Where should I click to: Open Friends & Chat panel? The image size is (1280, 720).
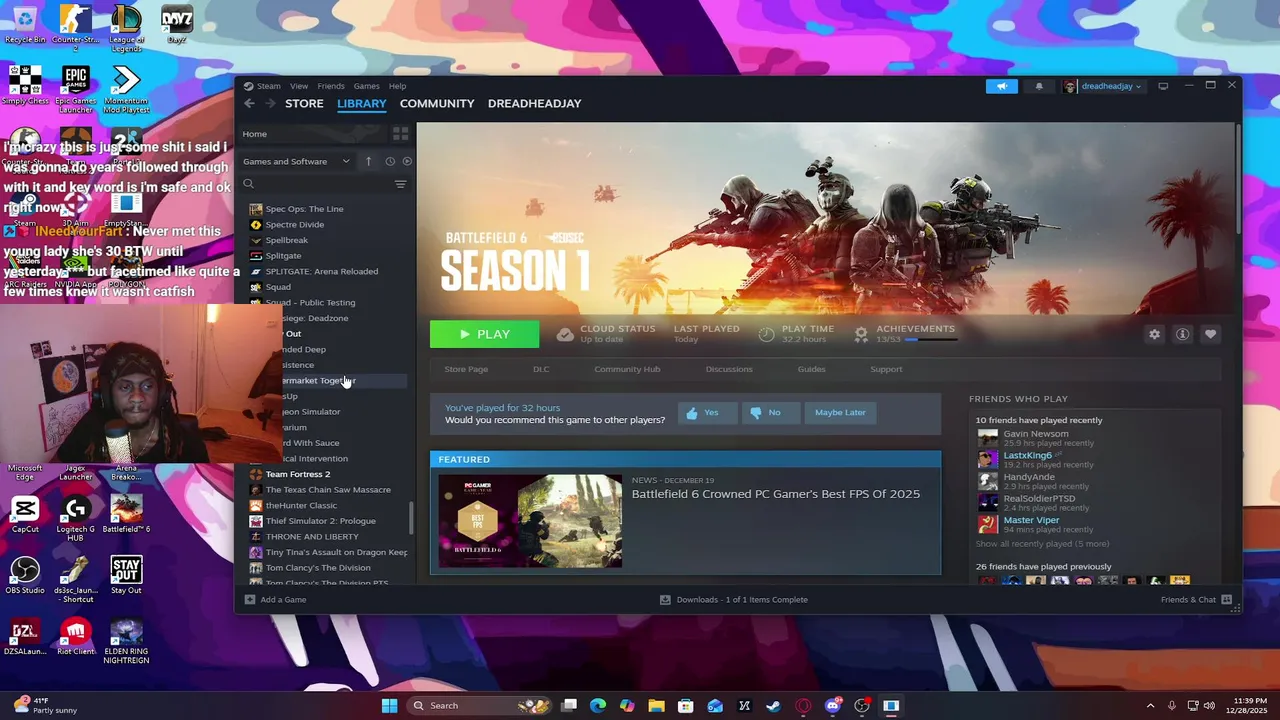(x=1196, y=600)
